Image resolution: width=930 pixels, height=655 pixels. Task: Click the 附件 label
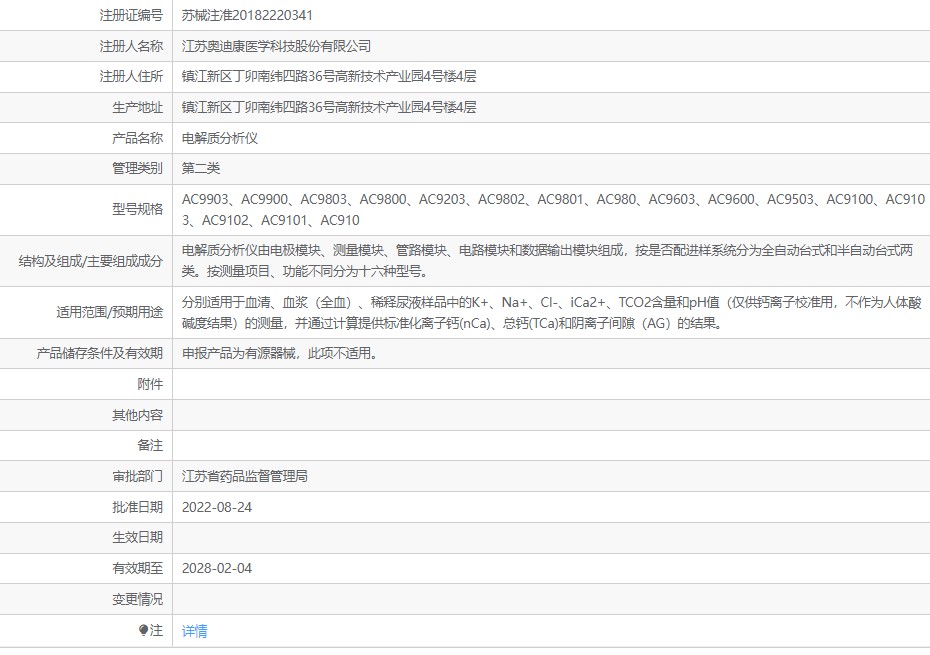(150, 384)
